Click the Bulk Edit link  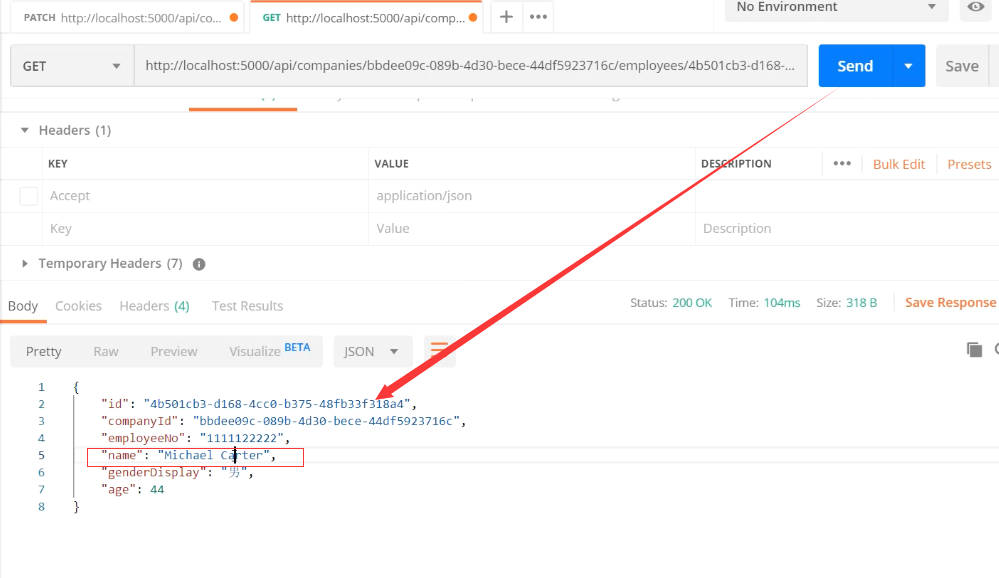click(898, 164)
